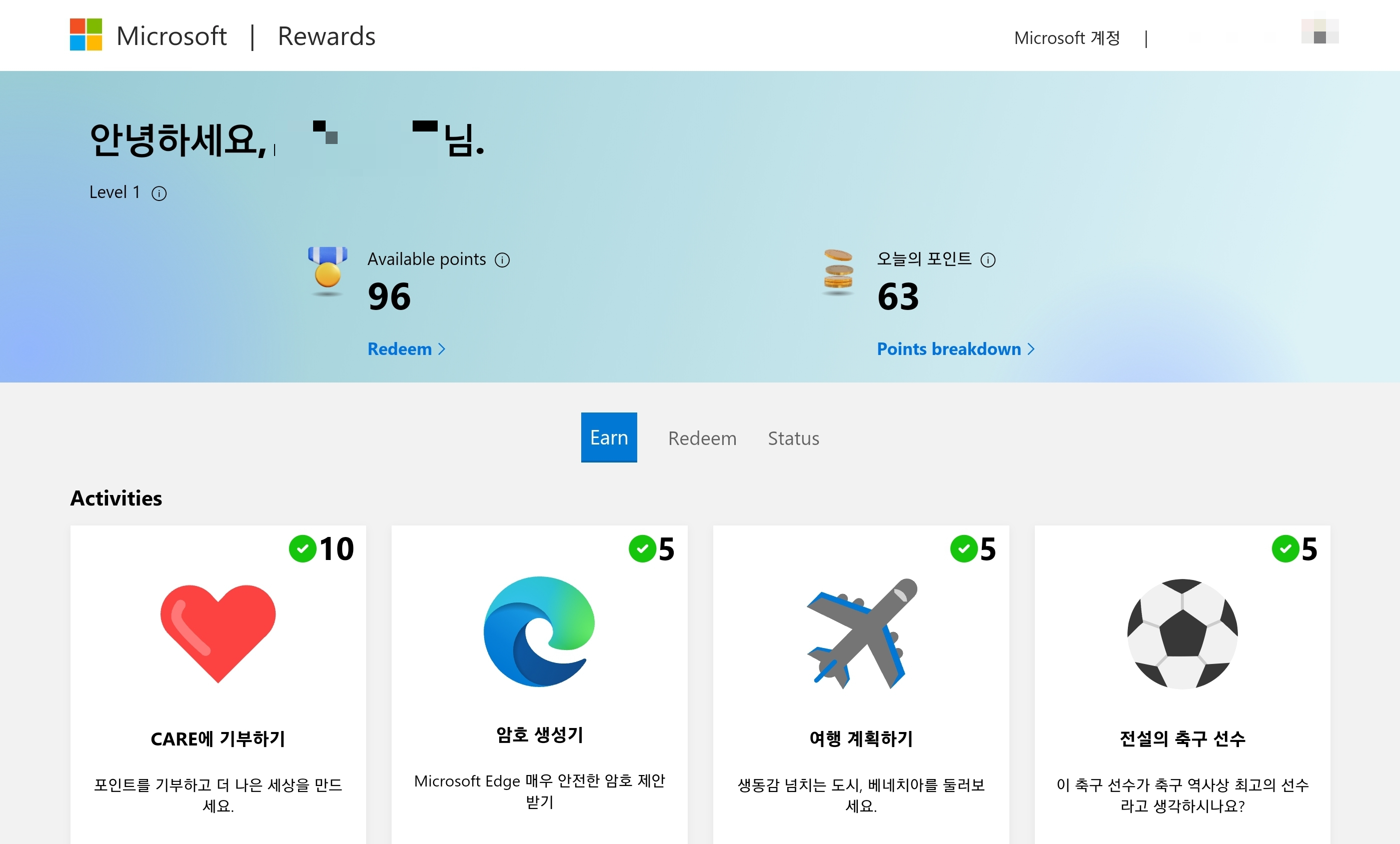Viewport: 1400px width, 844px height.
Task: Select the Earn tab
Action: (609, 437)
